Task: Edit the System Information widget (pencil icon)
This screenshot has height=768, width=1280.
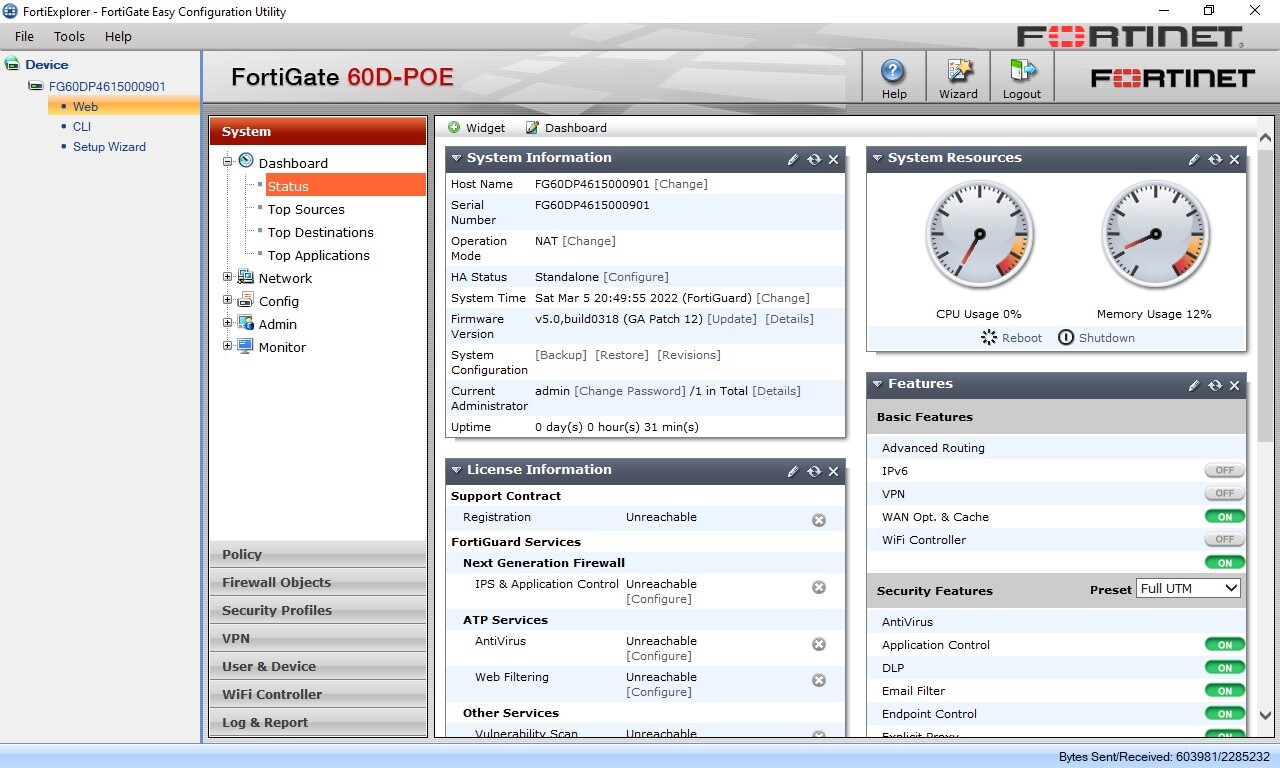Action: pyautogui.click(x=793, y=159)
